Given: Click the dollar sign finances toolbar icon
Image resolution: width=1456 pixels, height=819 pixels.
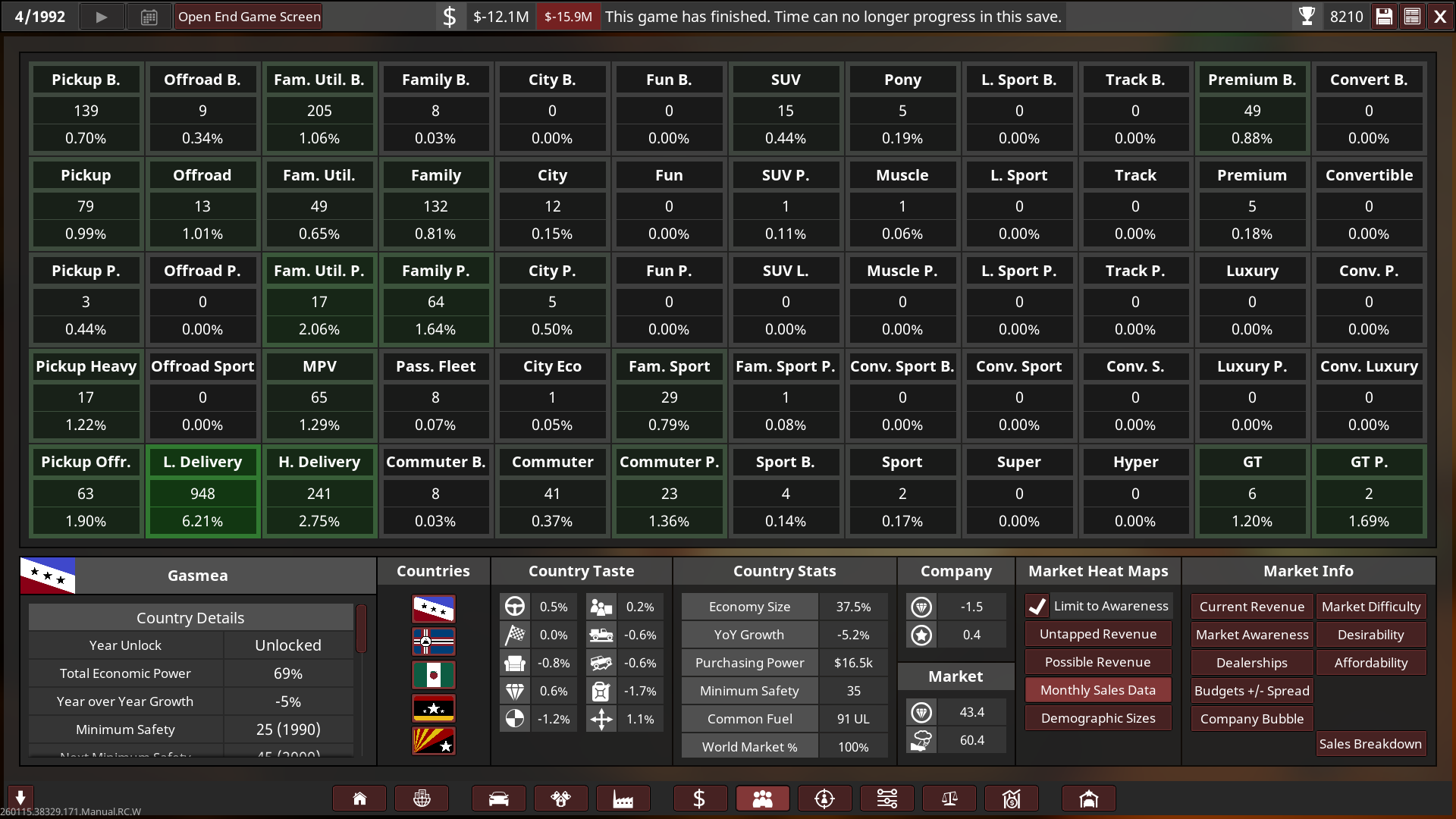Looking at the screenshot, I should point(699,799).
